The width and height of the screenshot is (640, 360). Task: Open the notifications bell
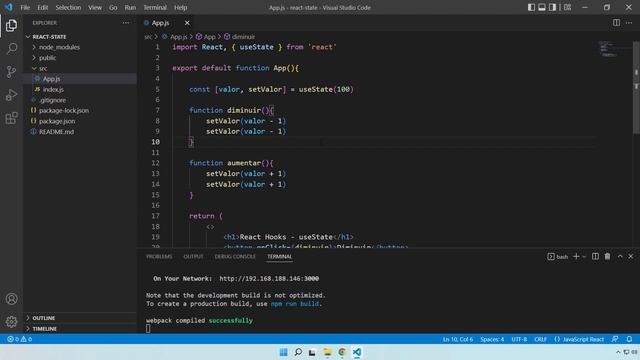click(629, 339)
